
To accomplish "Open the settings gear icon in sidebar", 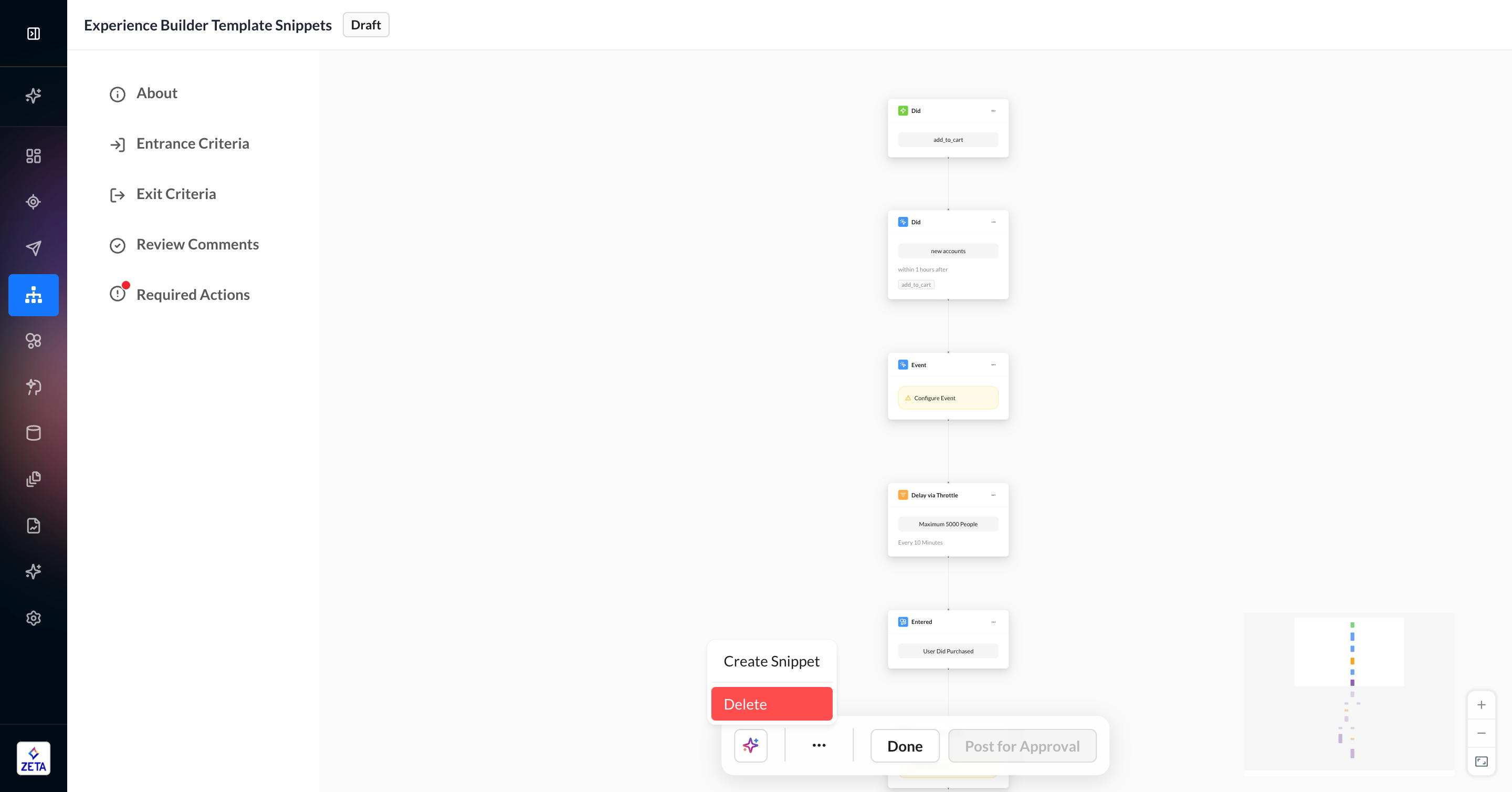I will (x=34, y=618).
